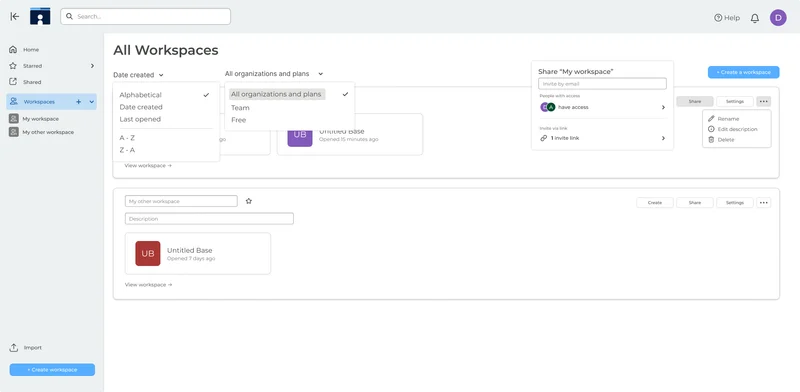Click Share button for My workspace
The width and height of the screenshot is (800, 392).
[x=694, y=102]
